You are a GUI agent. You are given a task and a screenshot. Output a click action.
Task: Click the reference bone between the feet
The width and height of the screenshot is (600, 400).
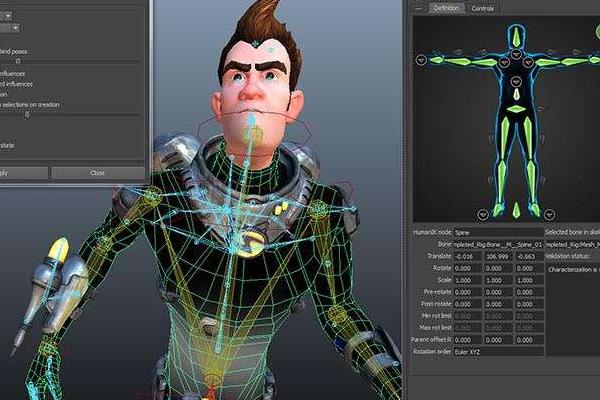(516, 211)
